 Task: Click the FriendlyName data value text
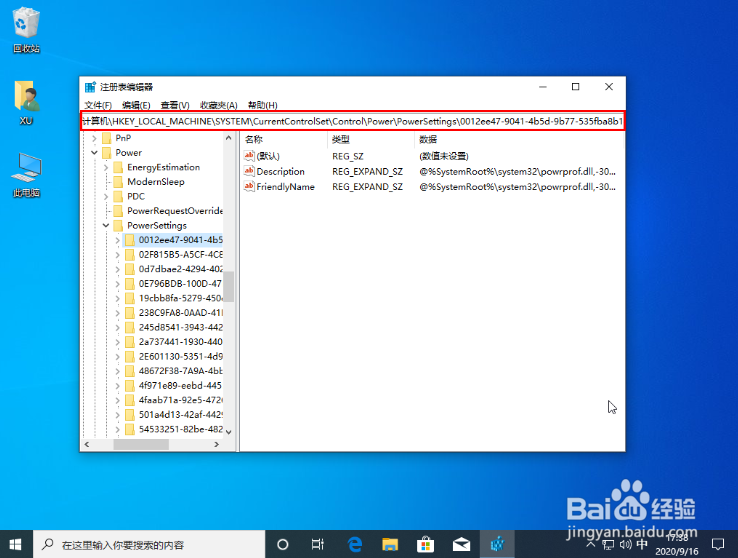[517, 187]
